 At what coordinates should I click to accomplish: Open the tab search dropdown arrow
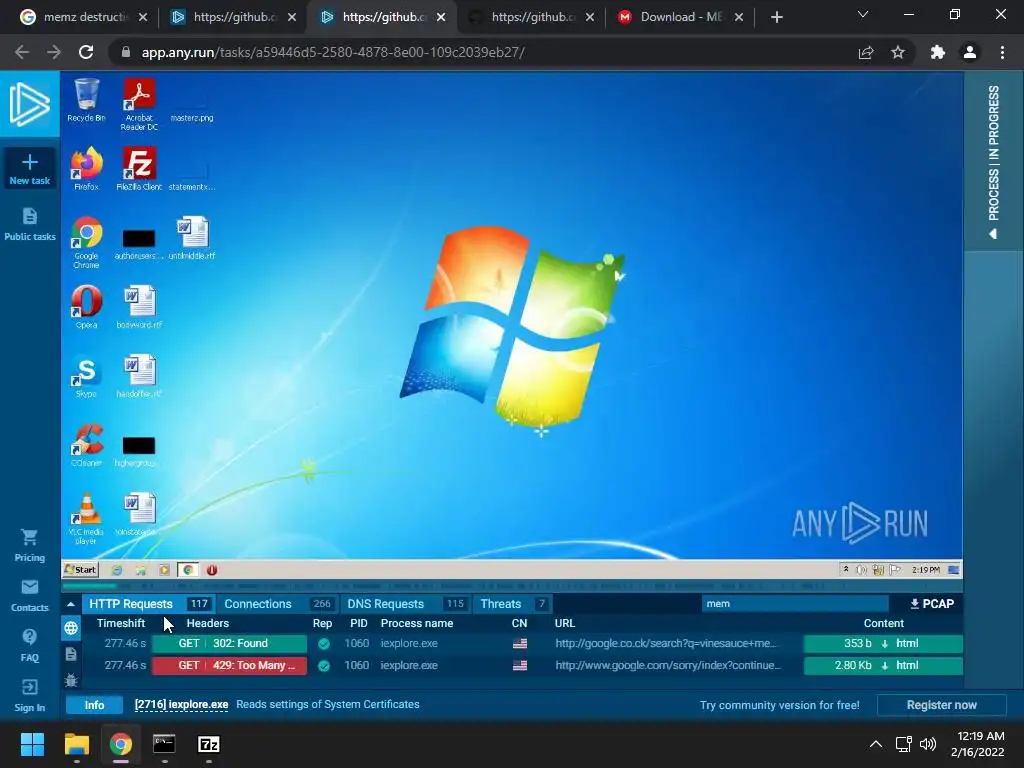[863, 14]
